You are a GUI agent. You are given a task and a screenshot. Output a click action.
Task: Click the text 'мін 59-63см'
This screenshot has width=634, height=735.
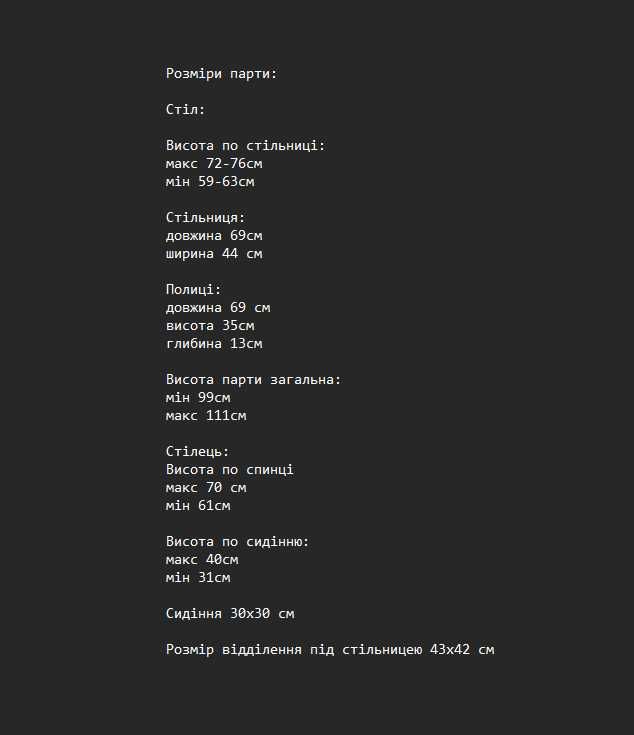pyautogui.click(x=210, y=181)
